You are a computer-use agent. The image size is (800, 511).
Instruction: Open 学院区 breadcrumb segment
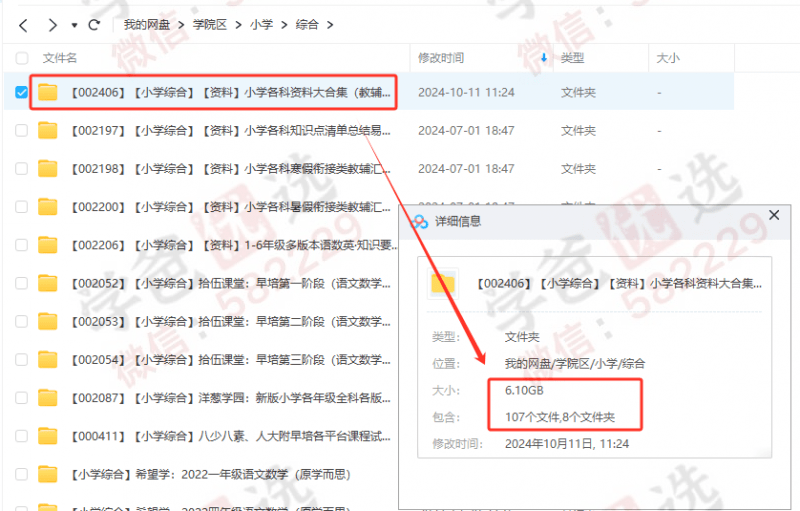click(210, 24)
